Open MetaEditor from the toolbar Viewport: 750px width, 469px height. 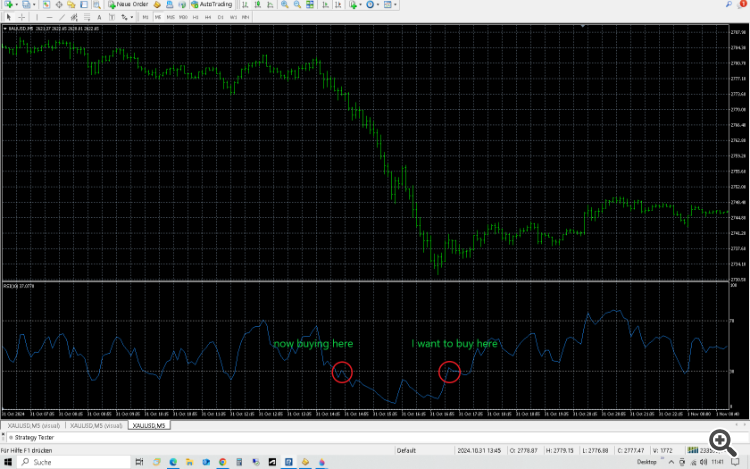(x=157, y=4)
